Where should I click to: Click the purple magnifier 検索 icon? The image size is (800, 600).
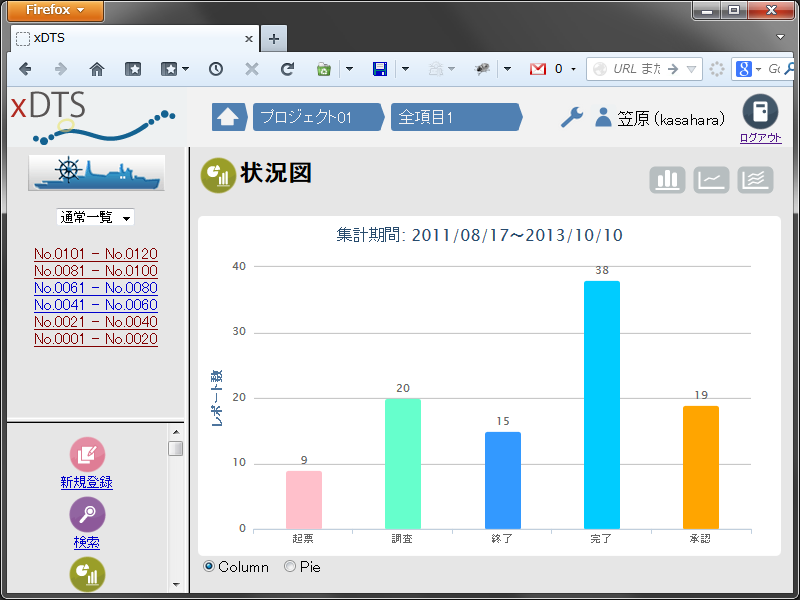87,514
